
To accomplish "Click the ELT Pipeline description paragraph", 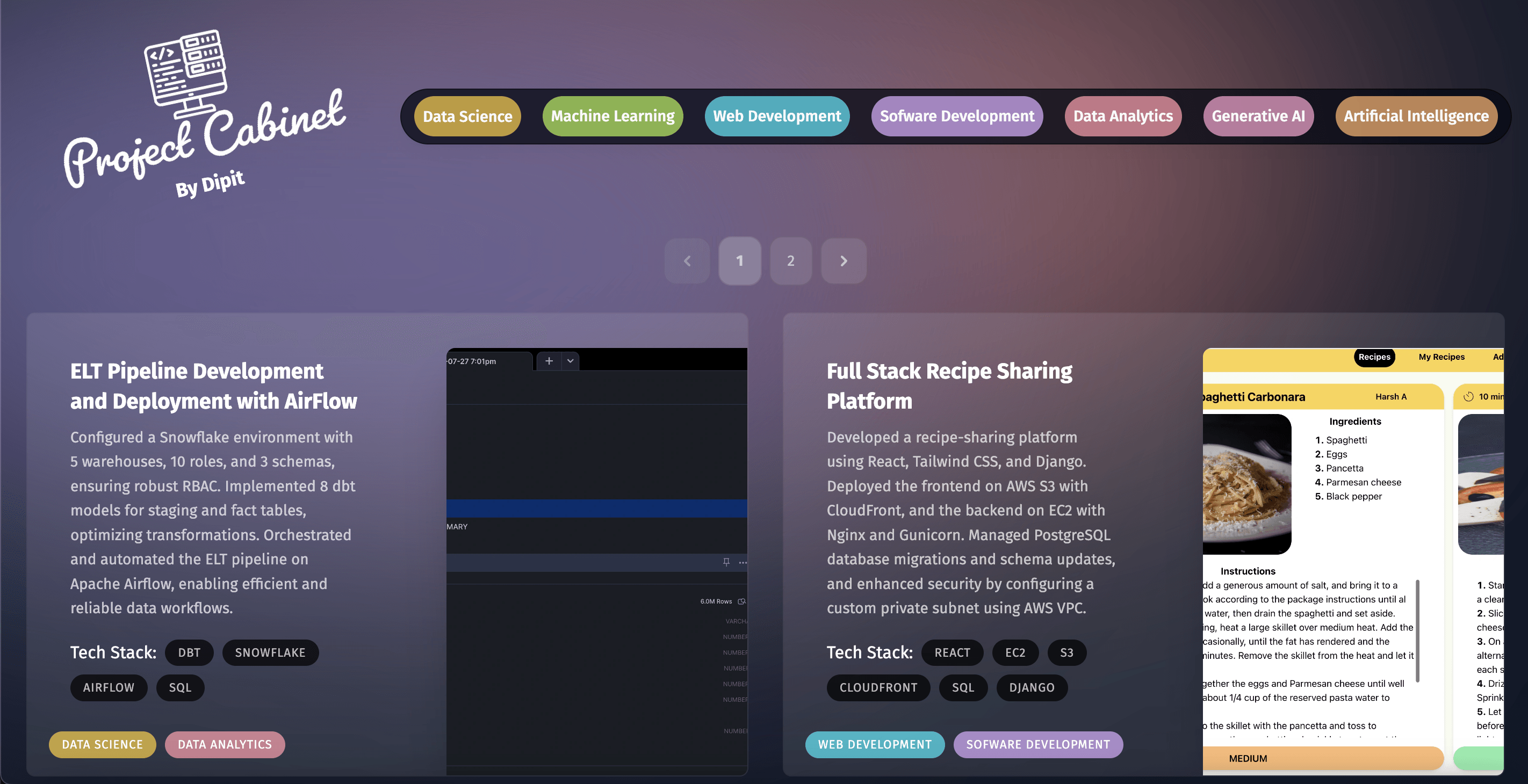I will (x=213, y=522).
